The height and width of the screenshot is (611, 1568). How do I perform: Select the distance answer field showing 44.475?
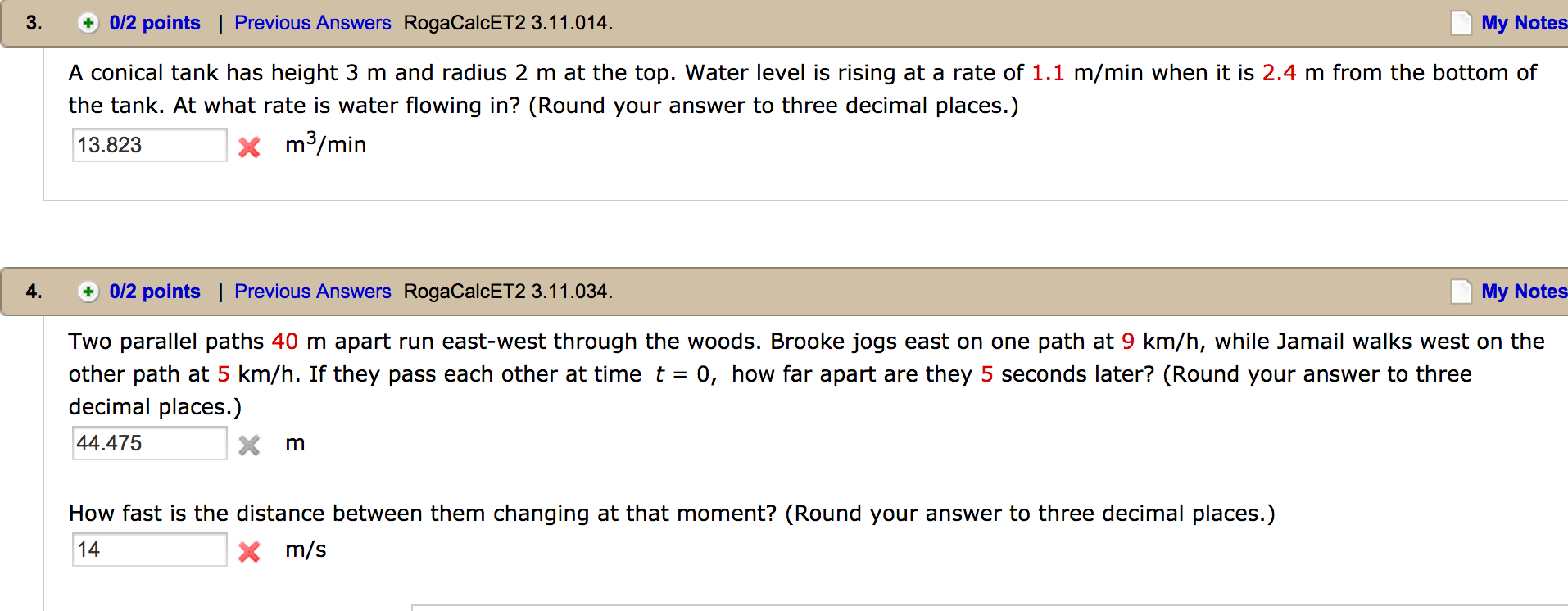148,443
